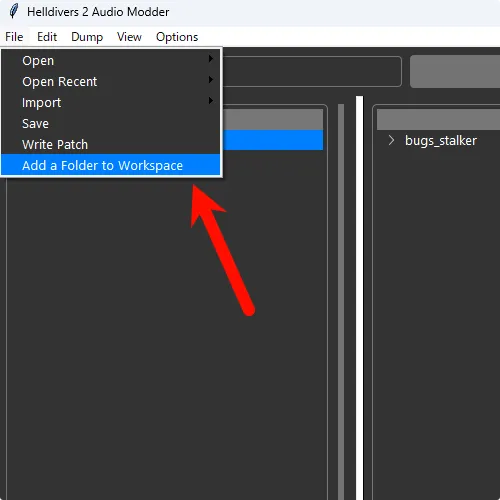Choose Import in the File menu
This screenshot has height=500, width=500.
click(x=111, y=102)
